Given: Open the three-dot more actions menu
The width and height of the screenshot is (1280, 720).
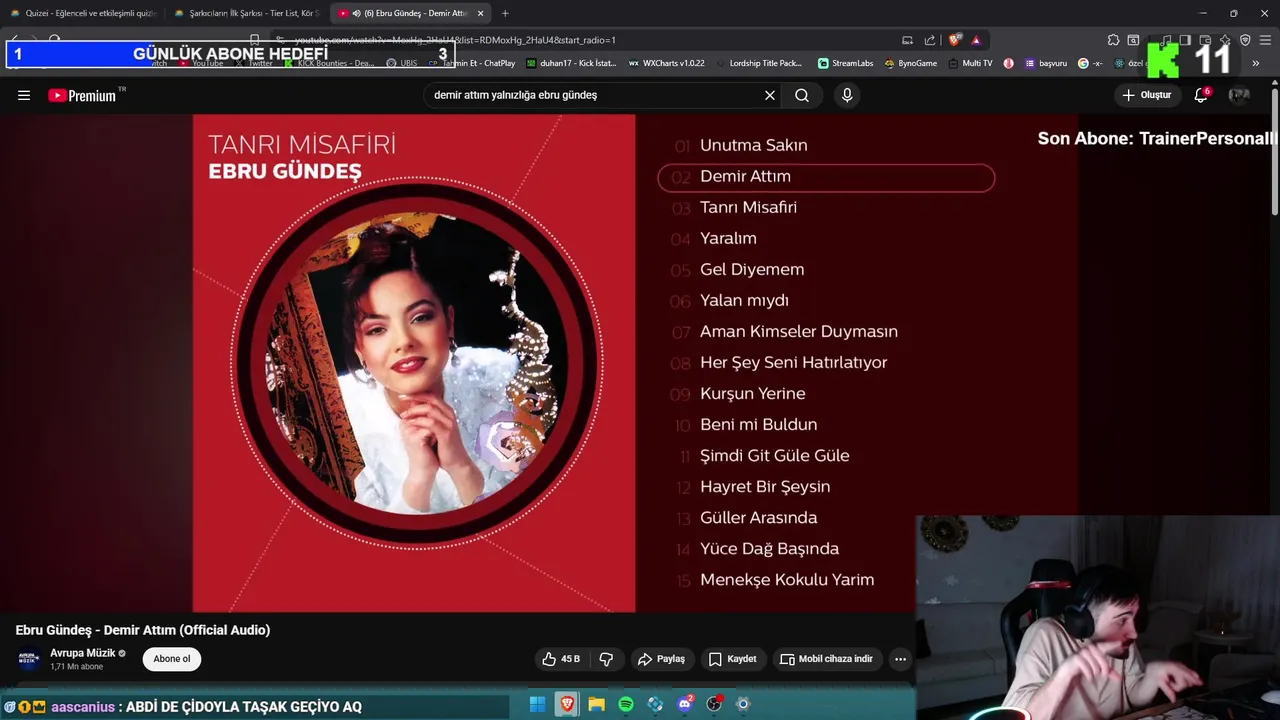Looking at the screenshot, I should [900, 659].
